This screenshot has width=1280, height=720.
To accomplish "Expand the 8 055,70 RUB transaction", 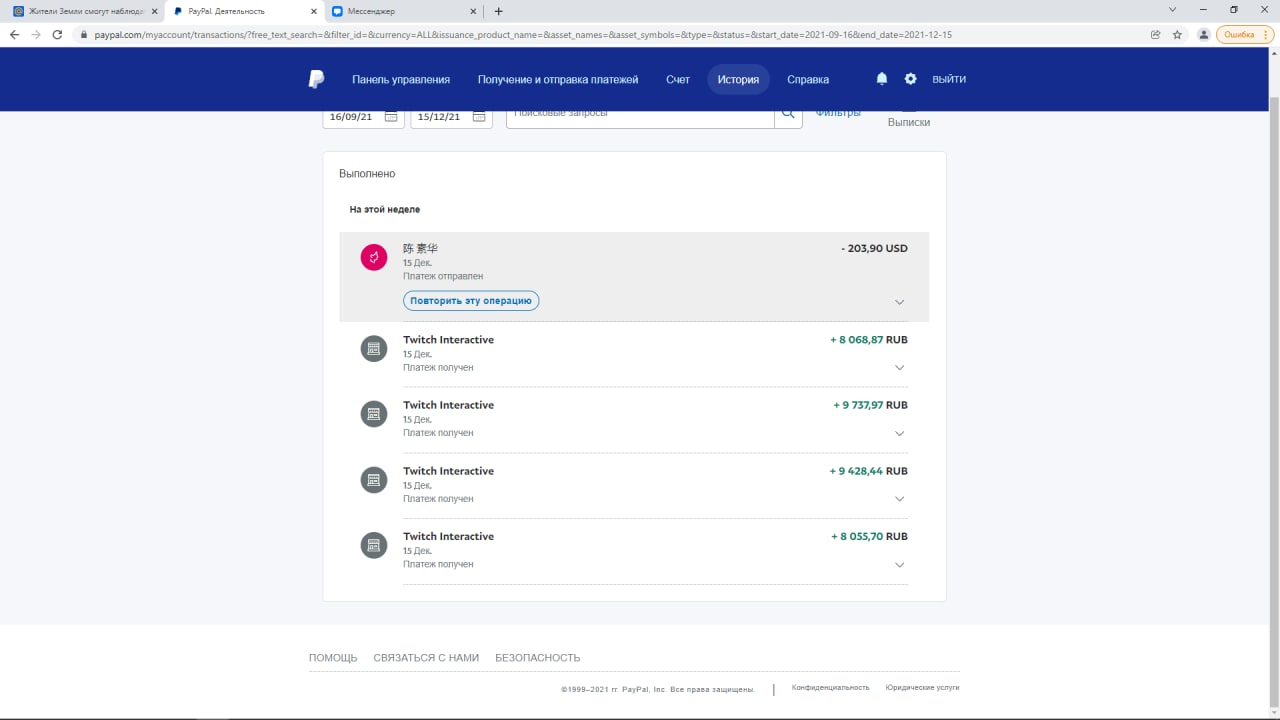I will pyautogui.click(x=899, y=565).
